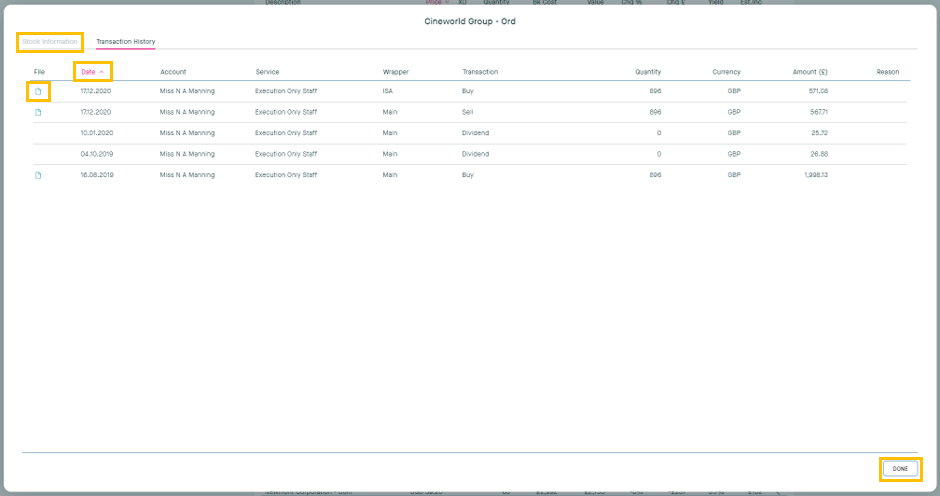The image size is (940, 496).
Task: Switch to Stock Information tab
Action: 50,42
